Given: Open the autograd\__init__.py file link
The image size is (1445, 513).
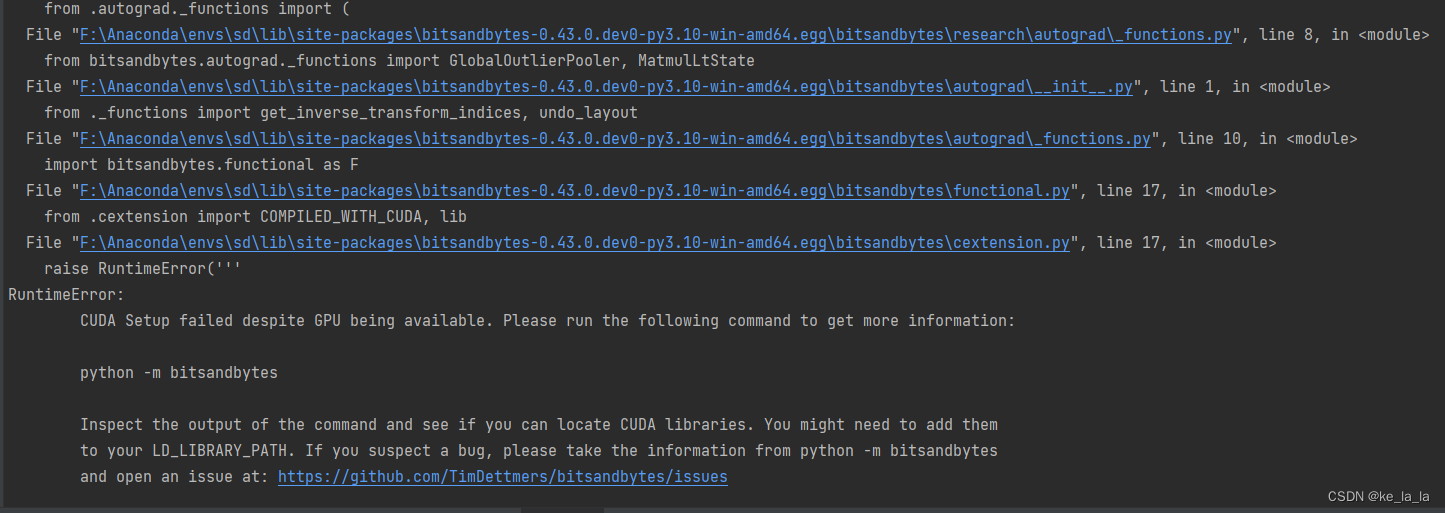Looking at the screenshot, I should coord(606,87).
